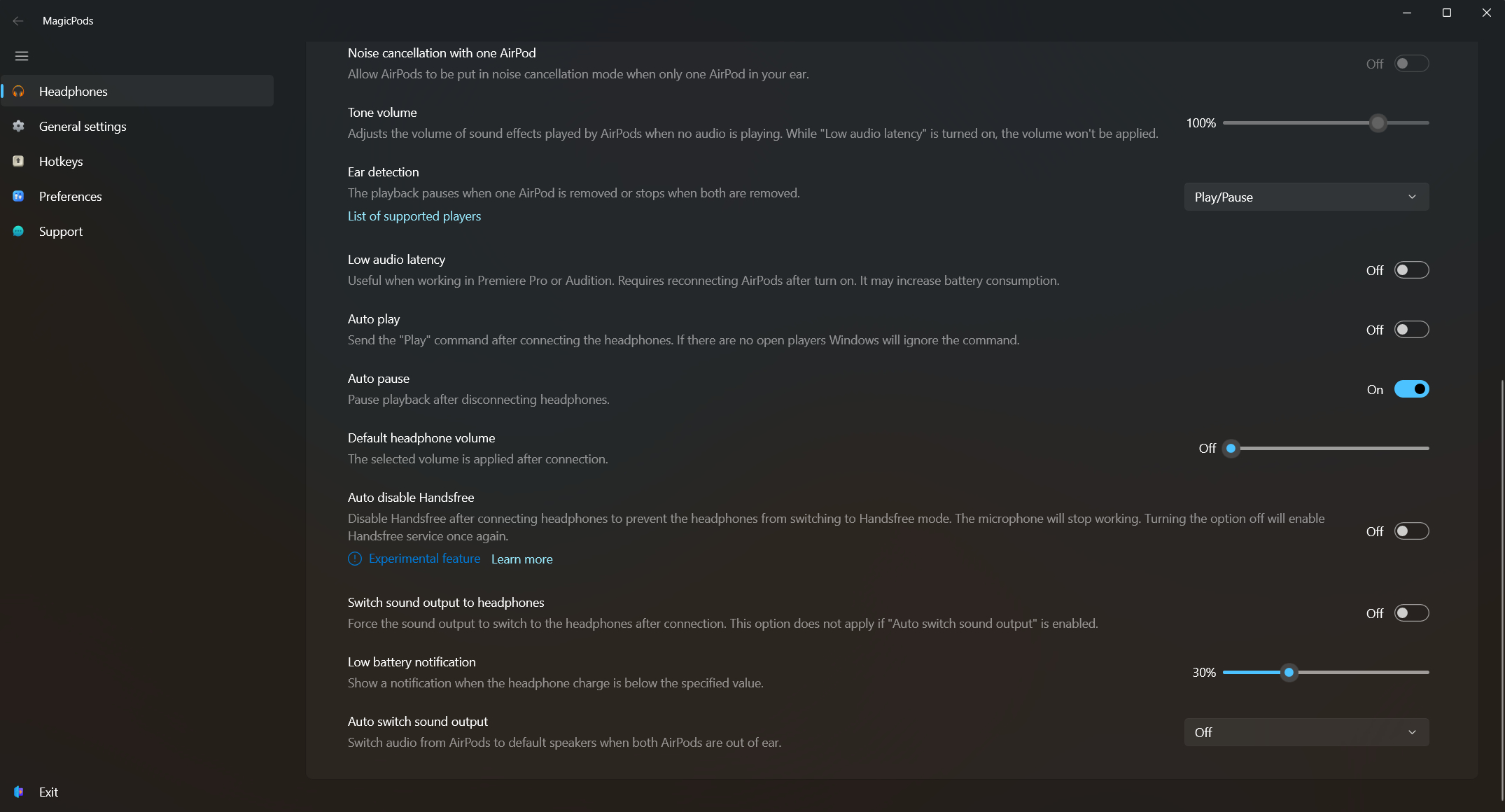Open the List of supported players link
The image size is (1505, 812).
click(x=414, y=216)
